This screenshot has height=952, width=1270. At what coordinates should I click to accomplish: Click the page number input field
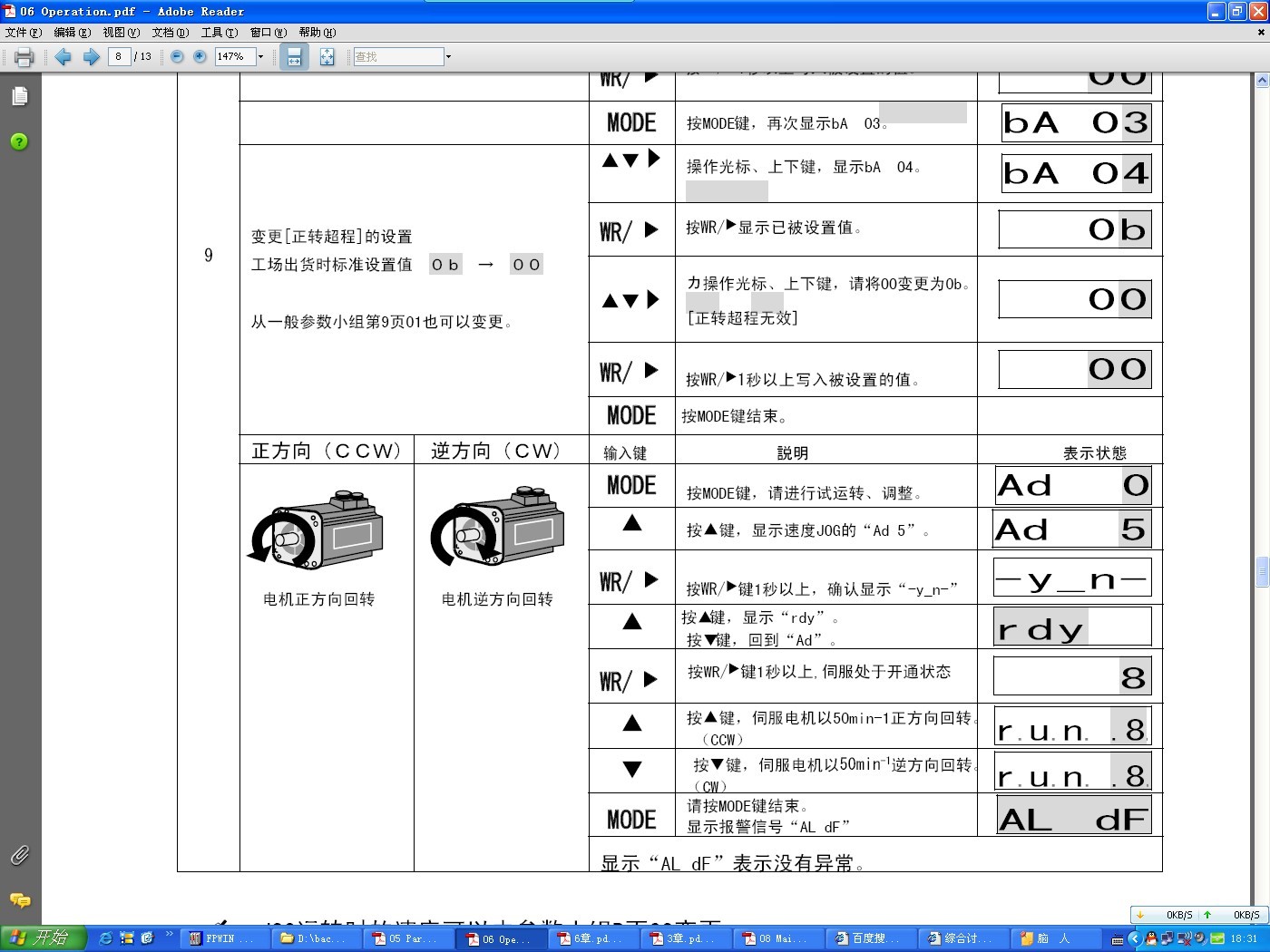tap(119, 57)
